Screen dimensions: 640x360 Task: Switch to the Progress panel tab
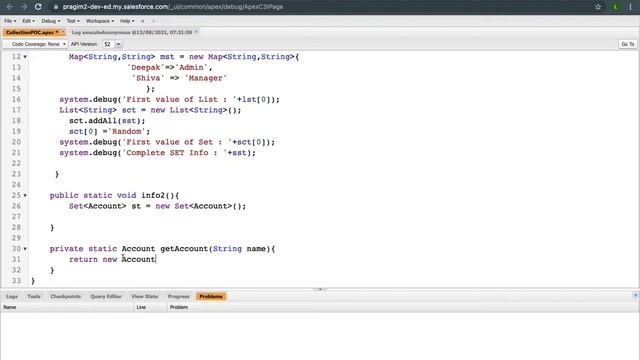click(179, 296)
